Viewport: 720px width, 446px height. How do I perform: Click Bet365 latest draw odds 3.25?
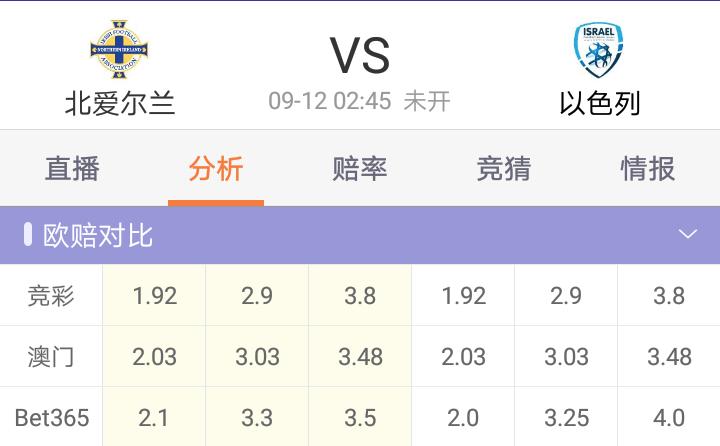tap(566, 417)
